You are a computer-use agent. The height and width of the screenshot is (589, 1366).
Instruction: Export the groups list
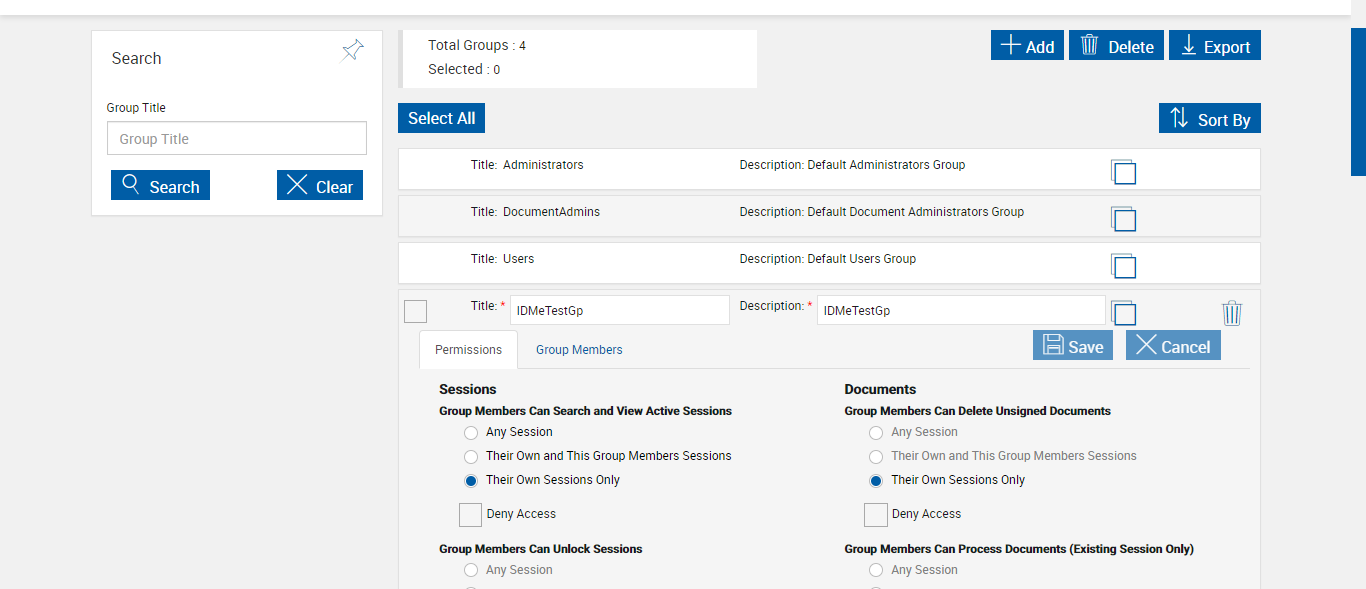tap(1215, 46)
